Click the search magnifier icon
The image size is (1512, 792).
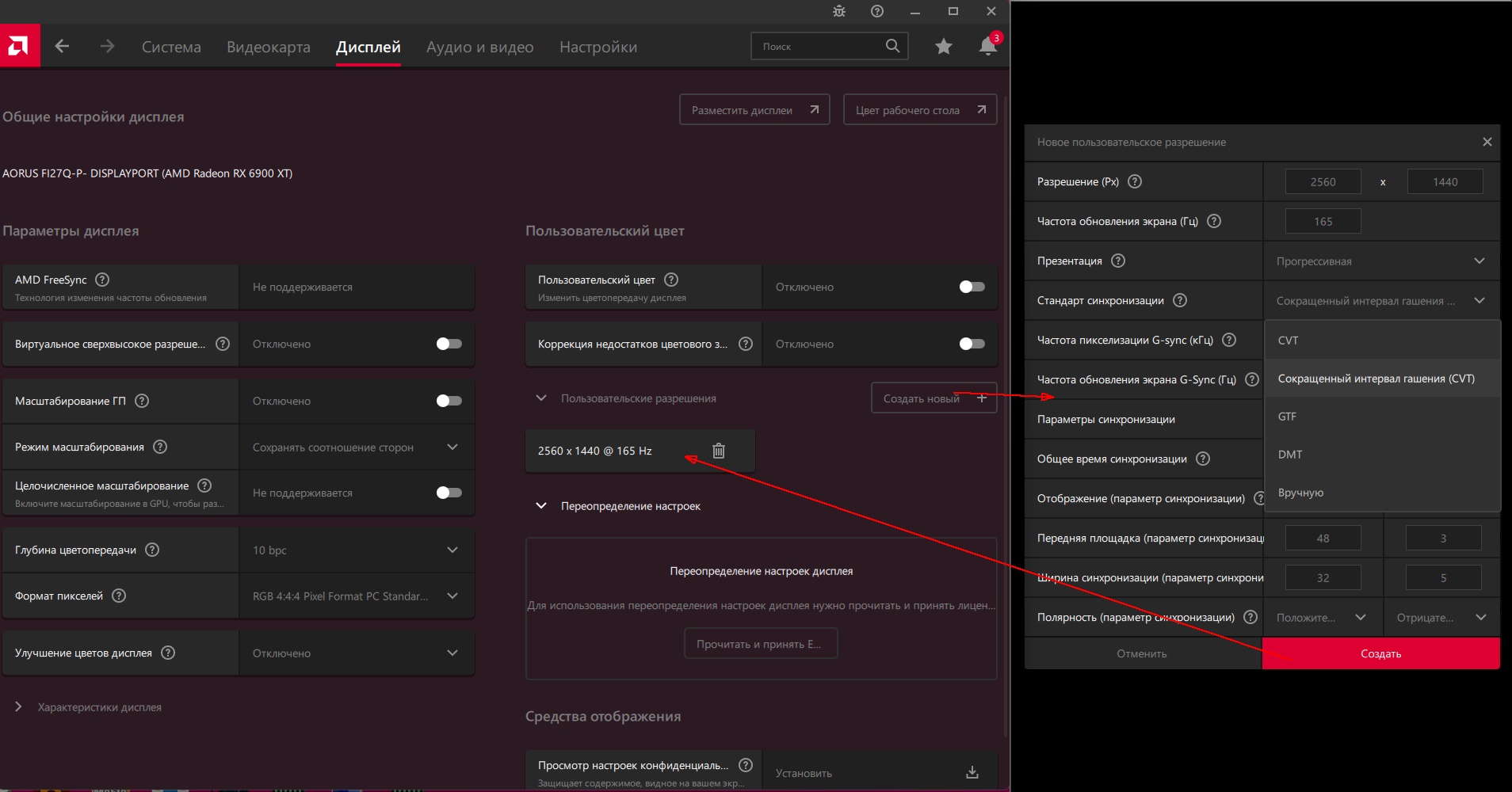tap(892, 46)
